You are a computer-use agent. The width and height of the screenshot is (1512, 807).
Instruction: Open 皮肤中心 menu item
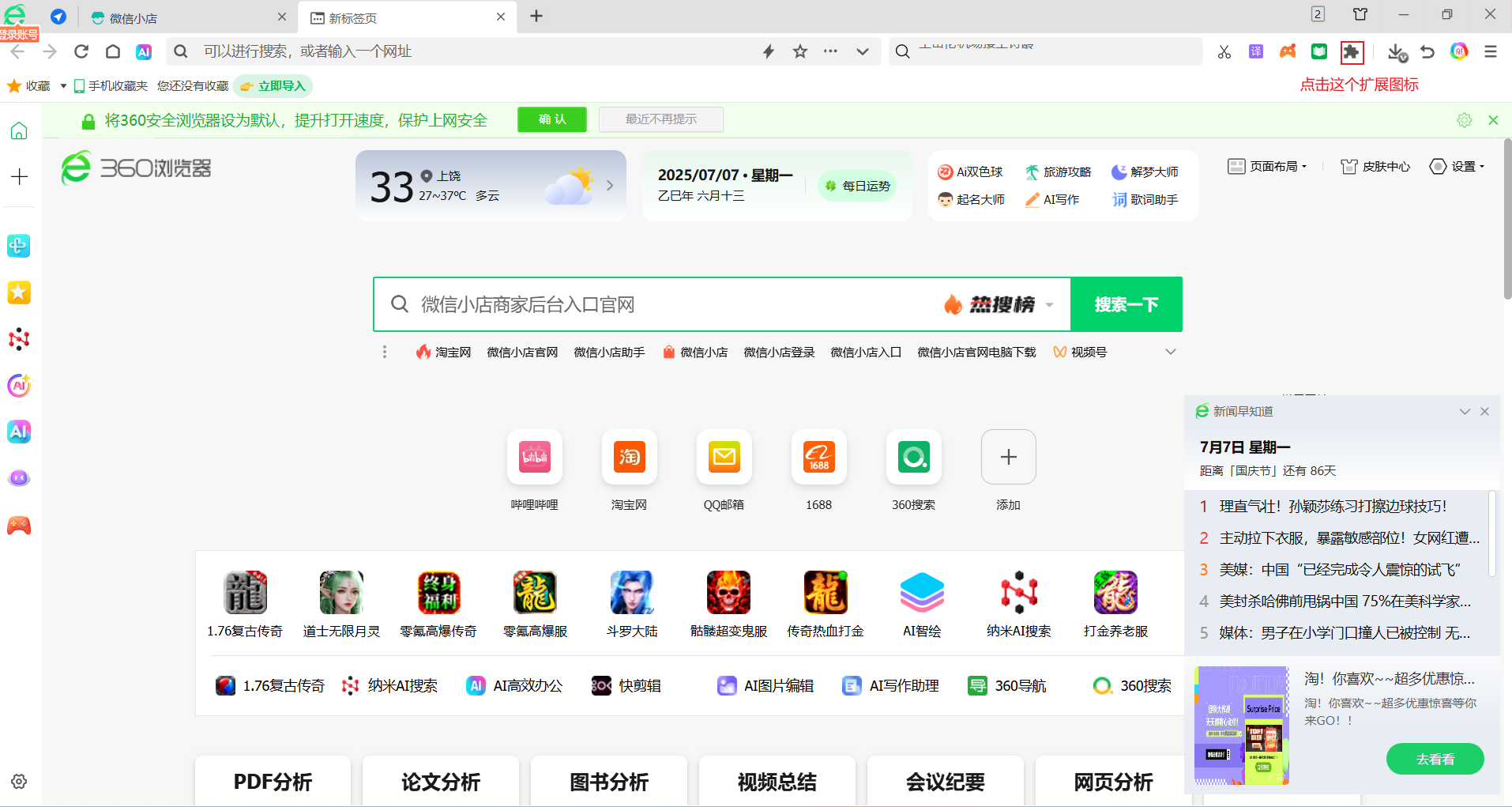[1375, 167]
